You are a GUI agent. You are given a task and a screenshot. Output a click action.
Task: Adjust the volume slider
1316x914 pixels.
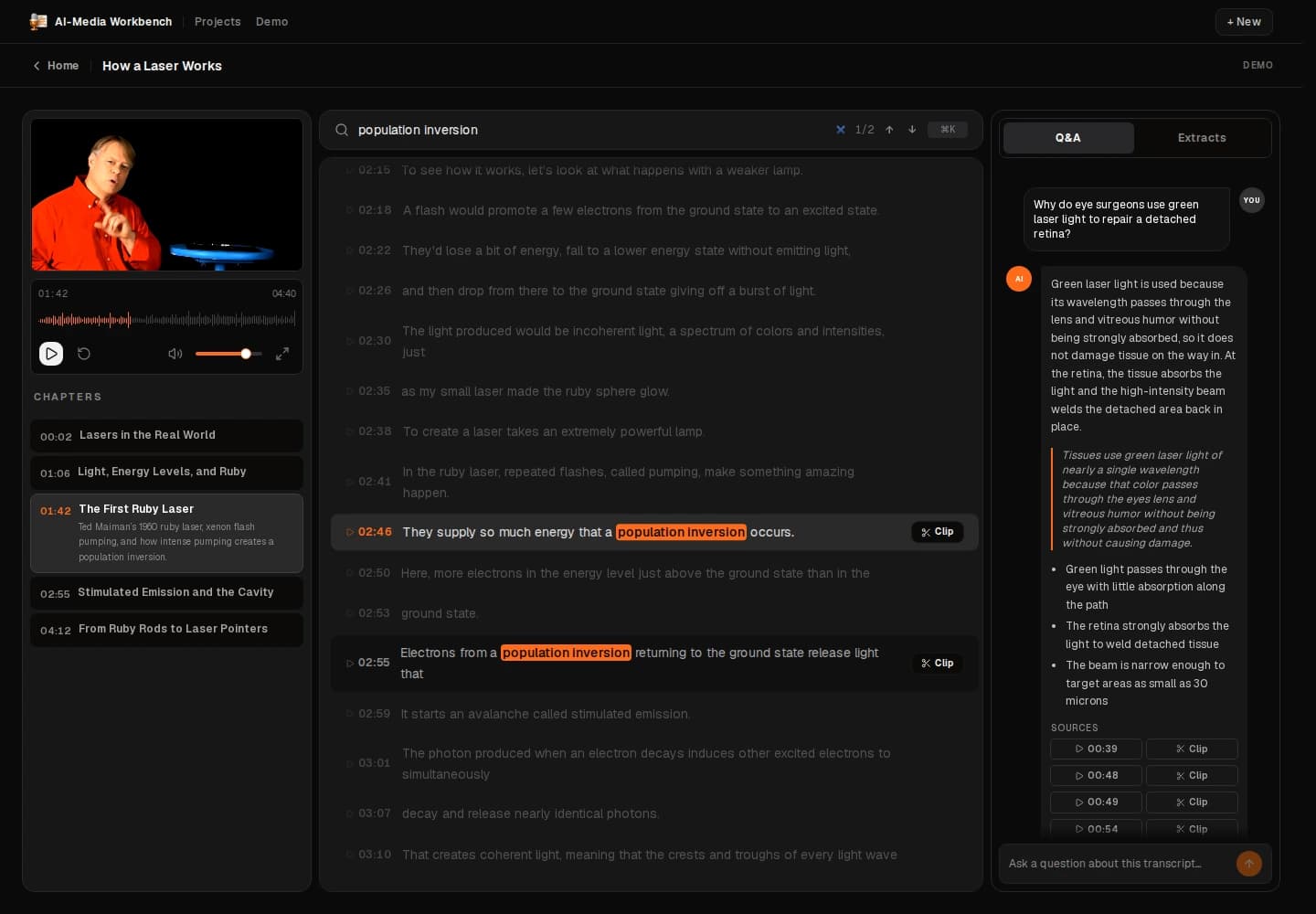228,354
